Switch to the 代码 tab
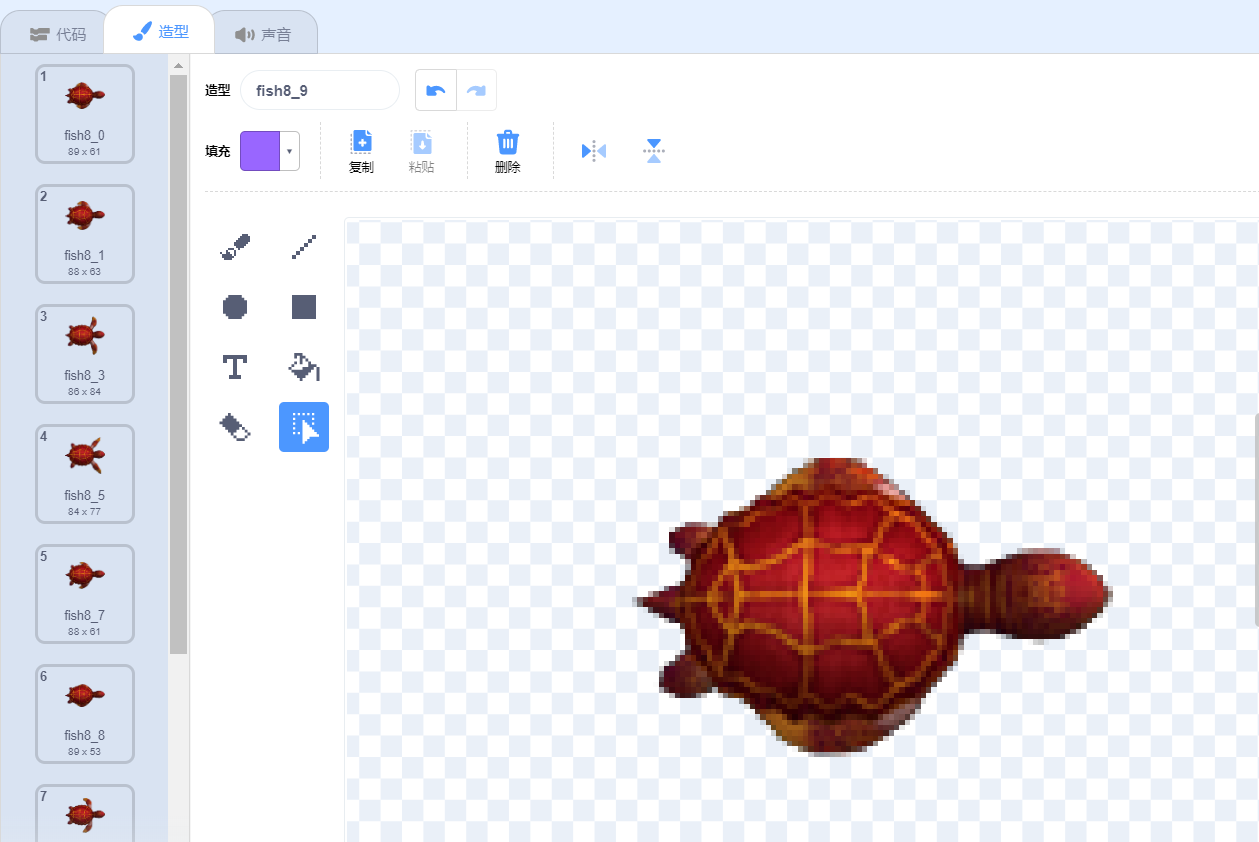The width and height of the screenshot is (1259, 842). tap(55, 32)
